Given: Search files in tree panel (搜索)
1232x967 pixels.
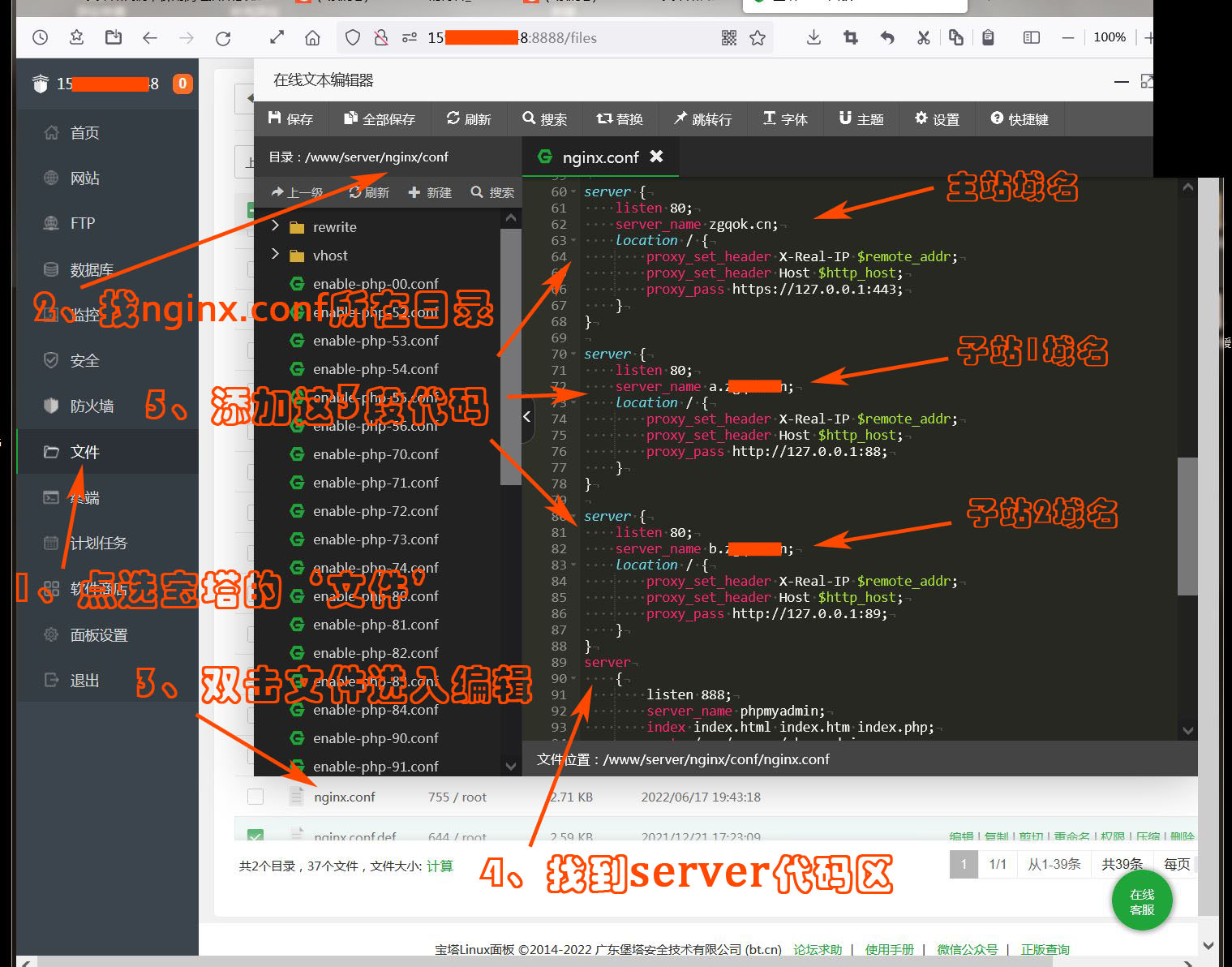Looking at the screenshot, I should point(492,192).
